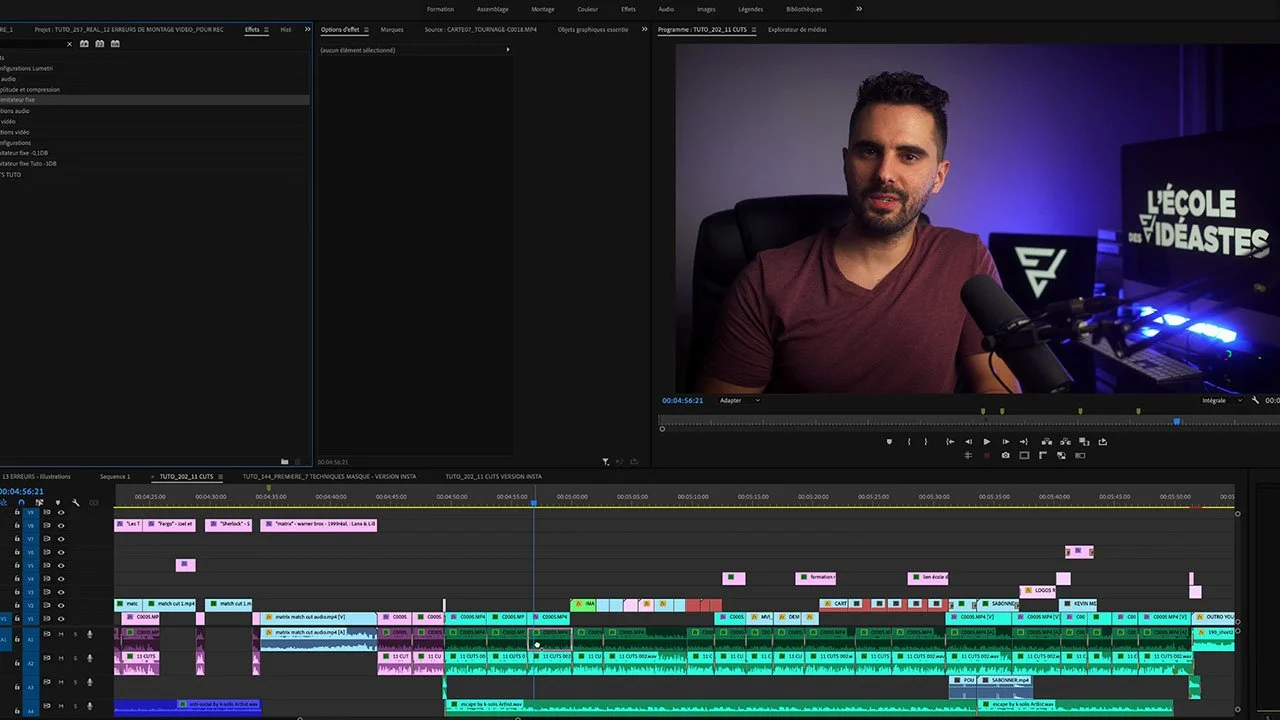Hide video track V2 eye icon

point(61,605)
